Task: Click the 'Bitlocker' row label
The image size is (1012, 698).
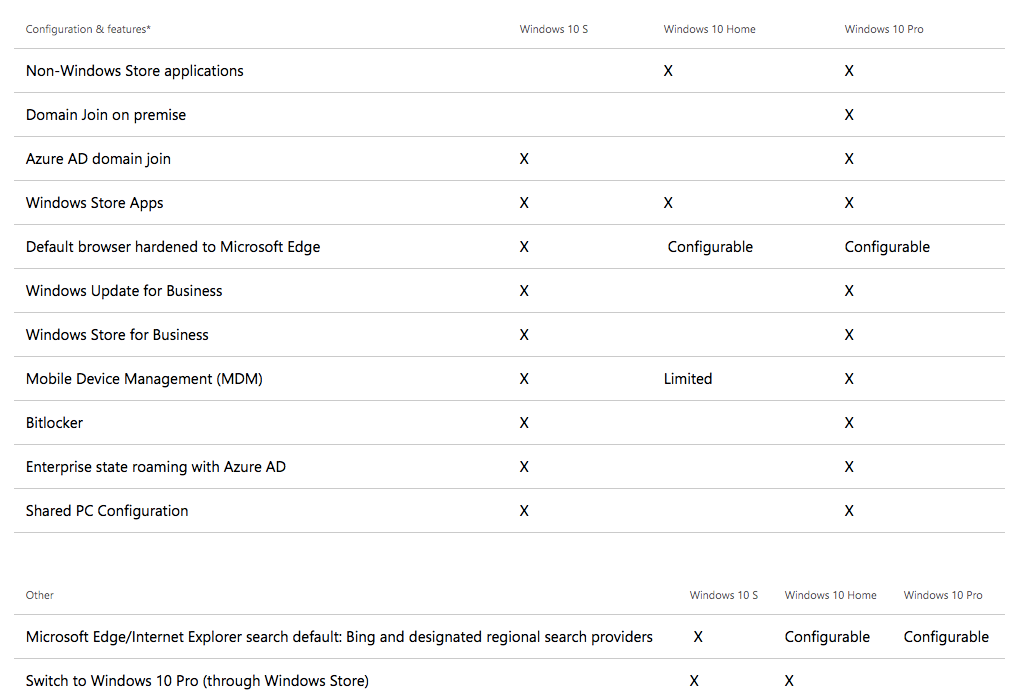Action: 54,423
